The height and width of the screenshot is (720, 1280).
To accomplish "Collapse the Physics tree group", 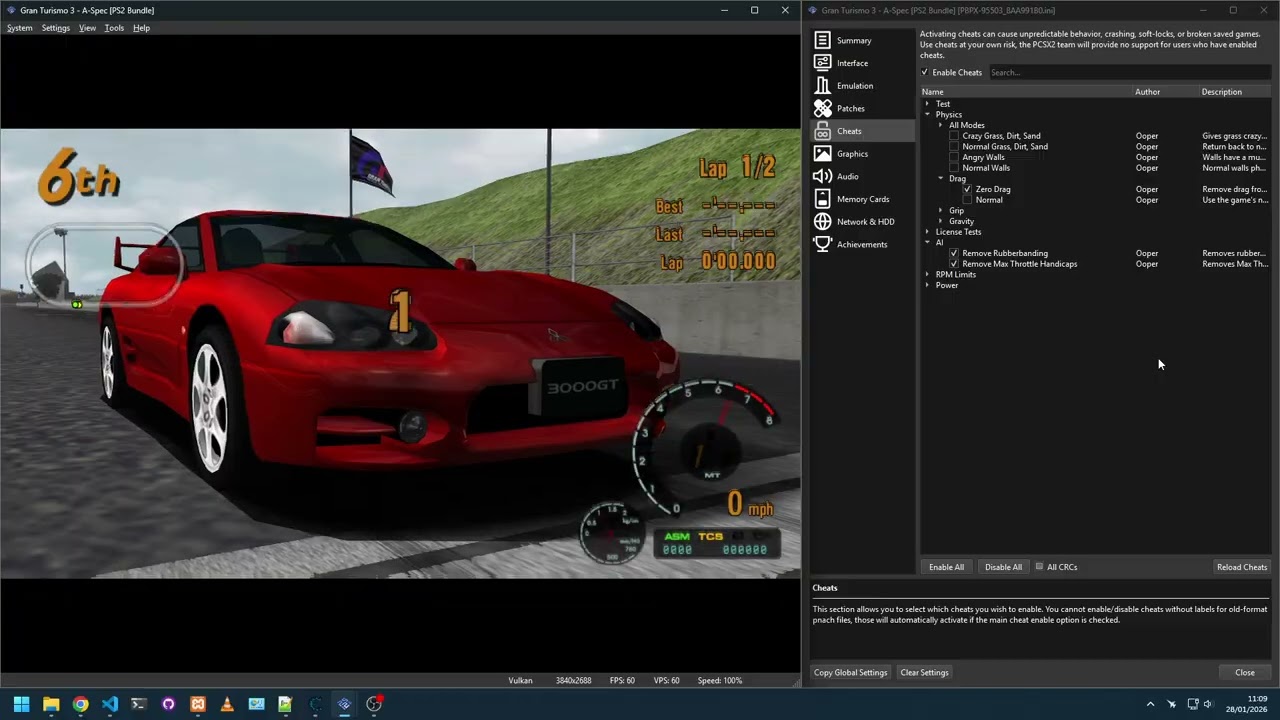I will pos(927,115).
